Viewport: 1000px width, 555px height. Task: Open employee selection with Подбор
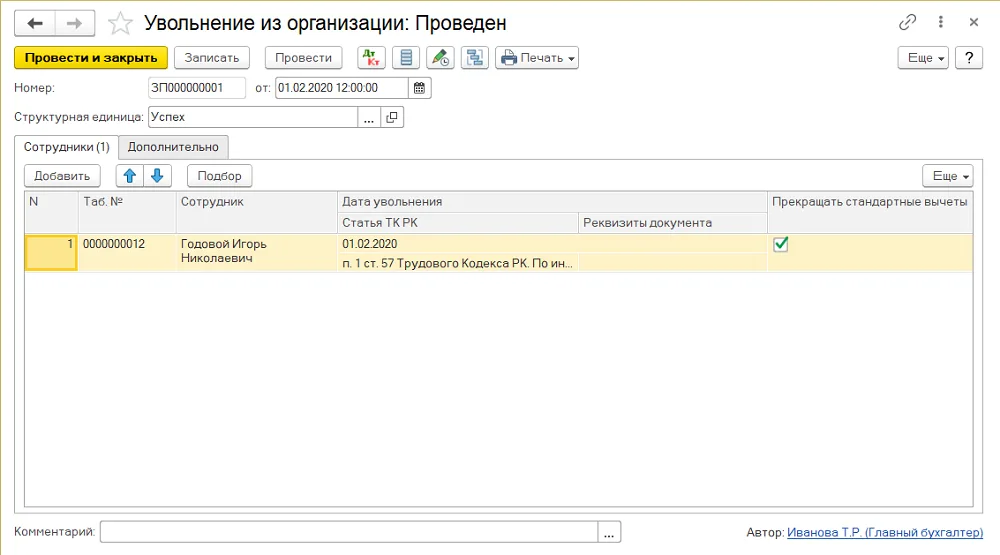(219, 175)
